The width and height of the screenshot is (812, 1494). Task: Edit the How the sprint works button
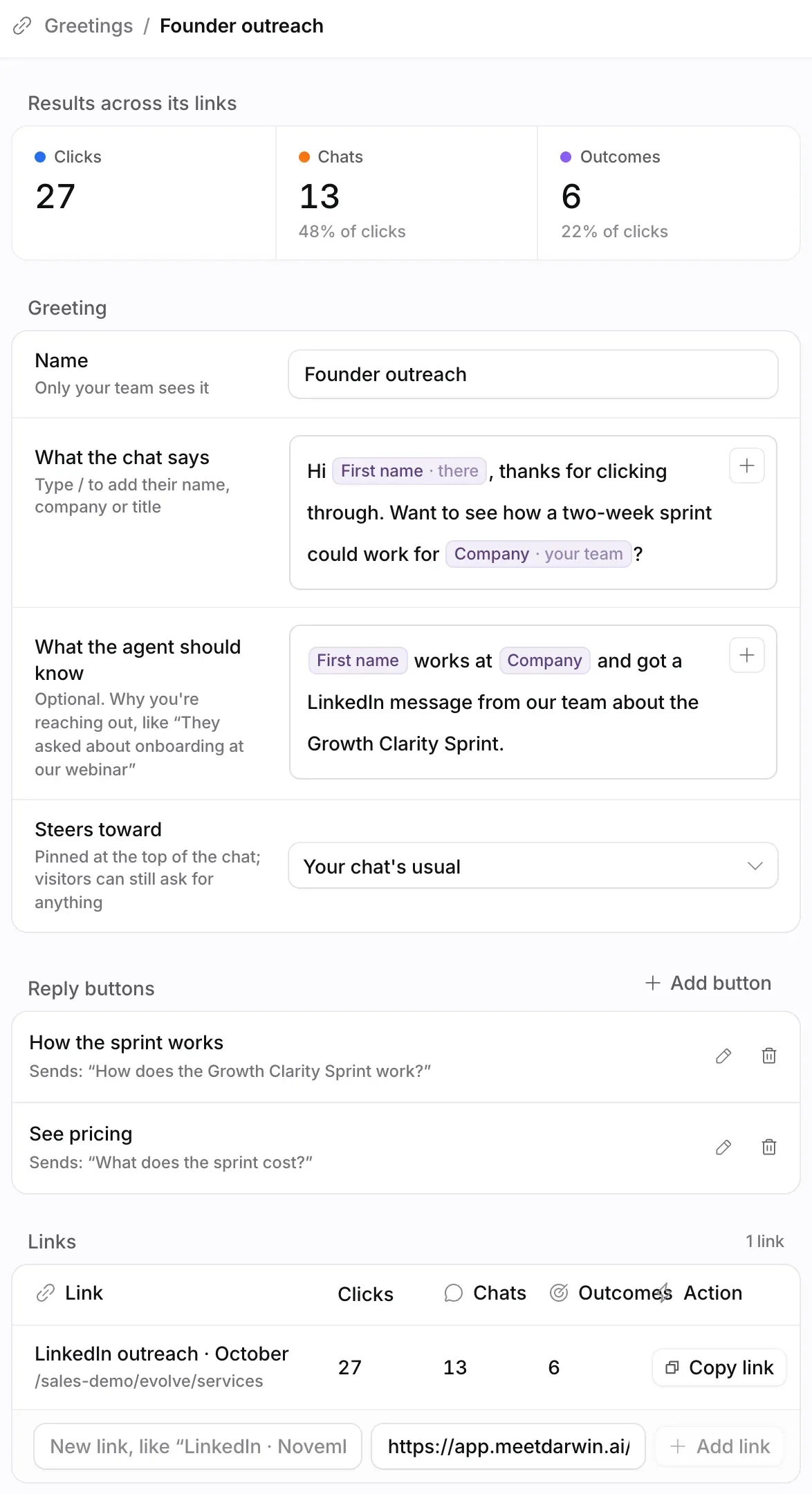click(x=723, y=1056)
